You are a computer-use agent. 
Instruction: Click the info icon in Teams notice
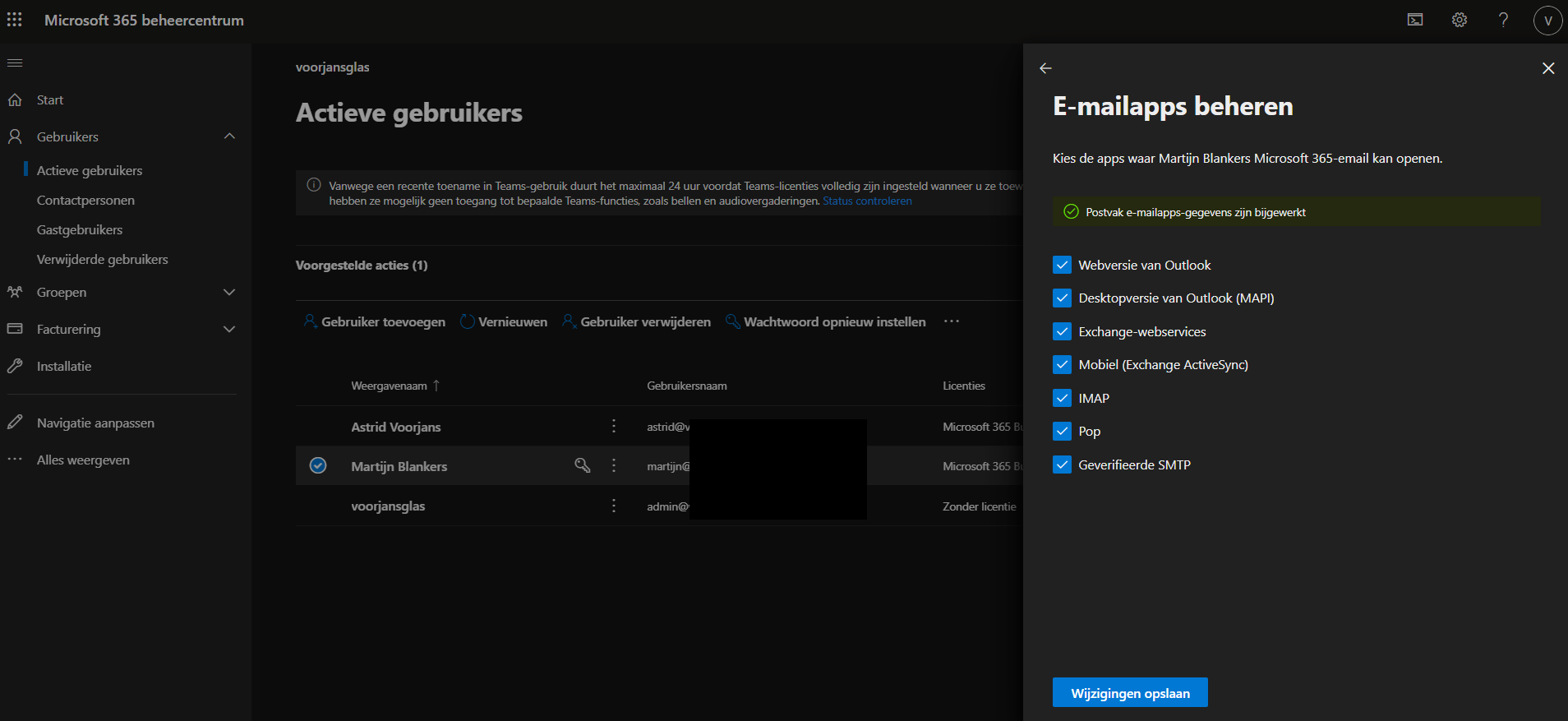coord(313,185)
